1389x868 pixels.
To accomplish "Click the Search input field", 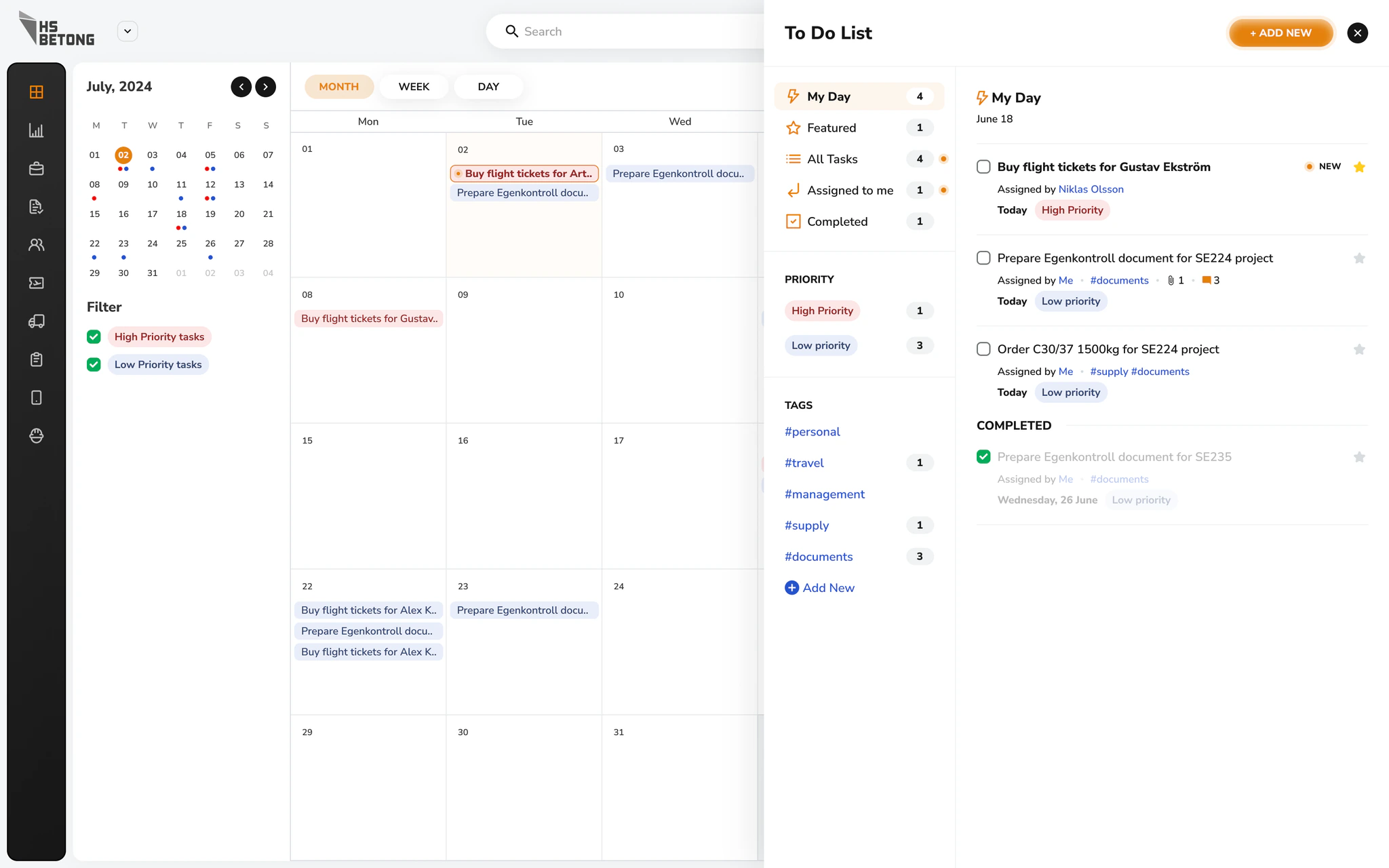I will (625, 31).
